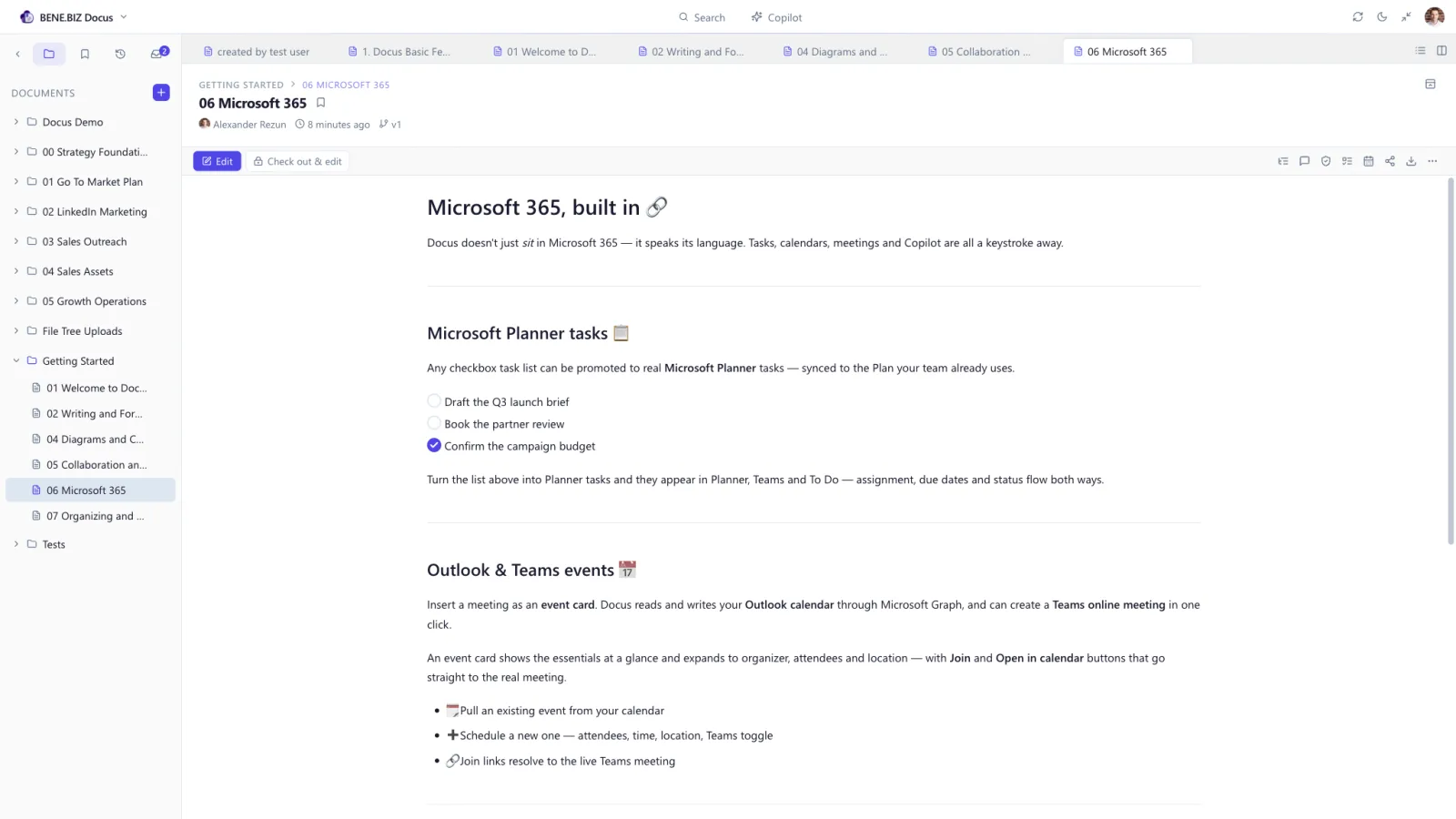This screenshot has height=819, width=1456.
Task: Check the Draft the Q3 launch brief task
Action: 434,400
